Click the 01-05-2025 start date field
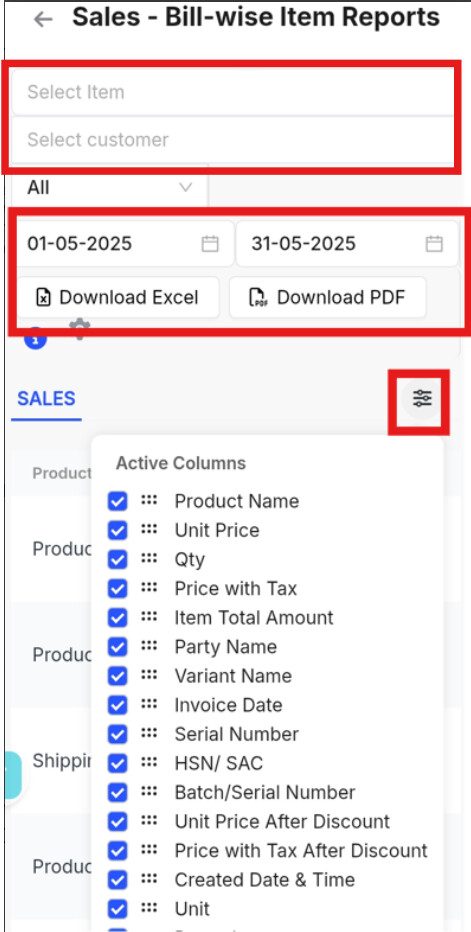This screenshot has width=471, height=932. (125, 244)
